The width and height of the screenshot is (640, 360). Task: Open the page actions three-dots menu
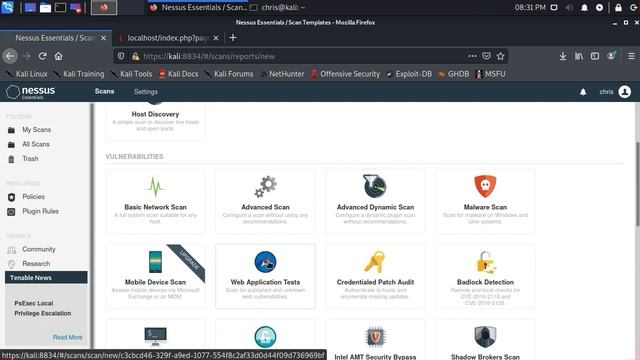(472, 56)
